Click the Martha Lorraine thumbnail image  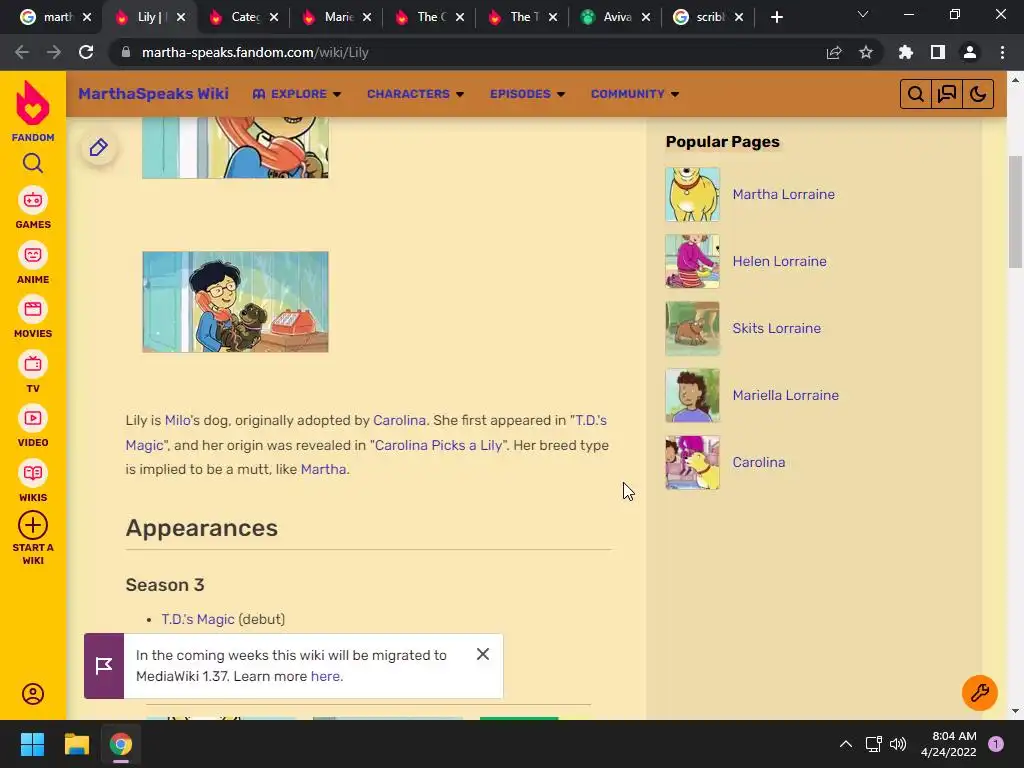[692, 194]
